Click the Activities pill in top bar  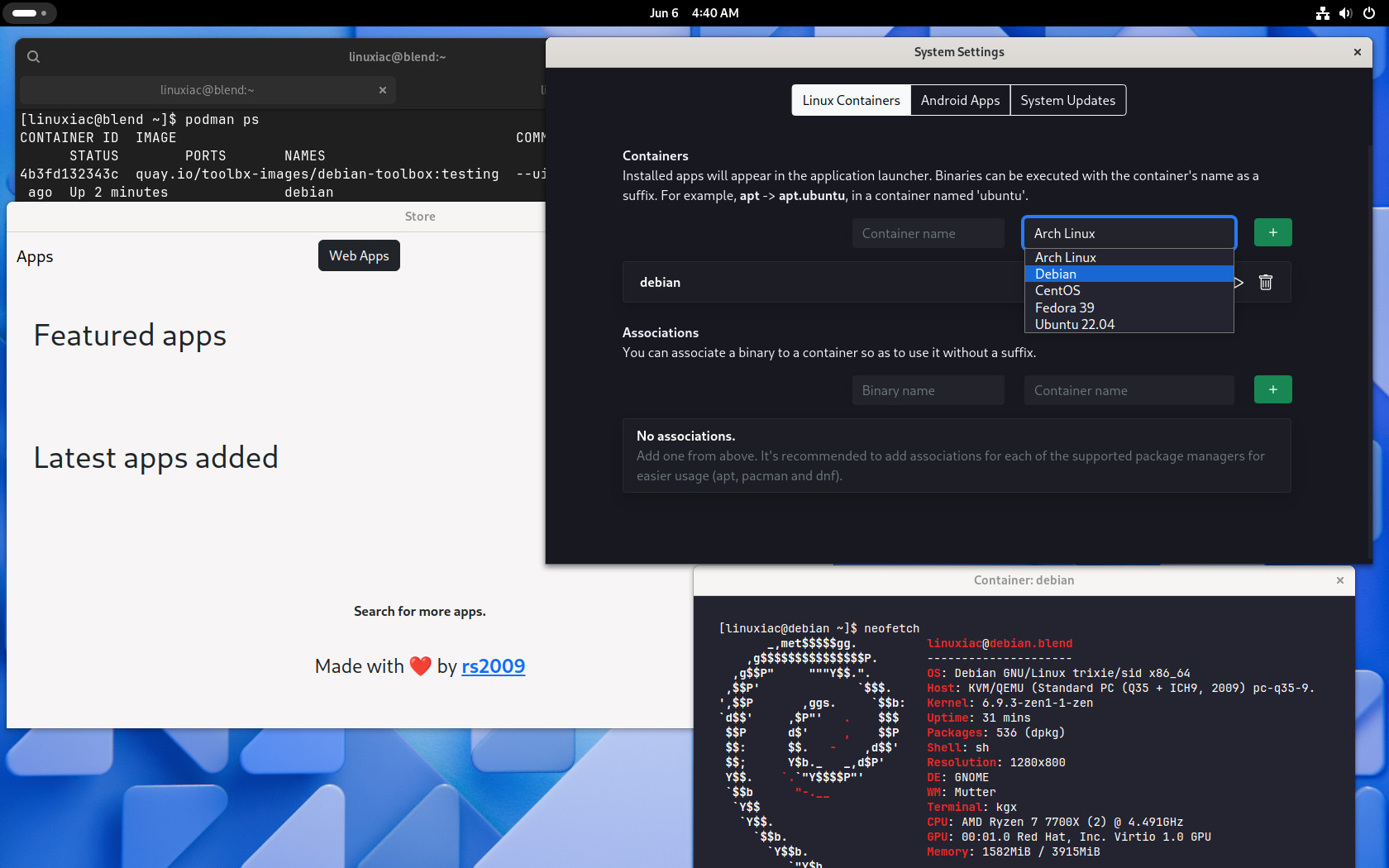(x=29, y=13)
